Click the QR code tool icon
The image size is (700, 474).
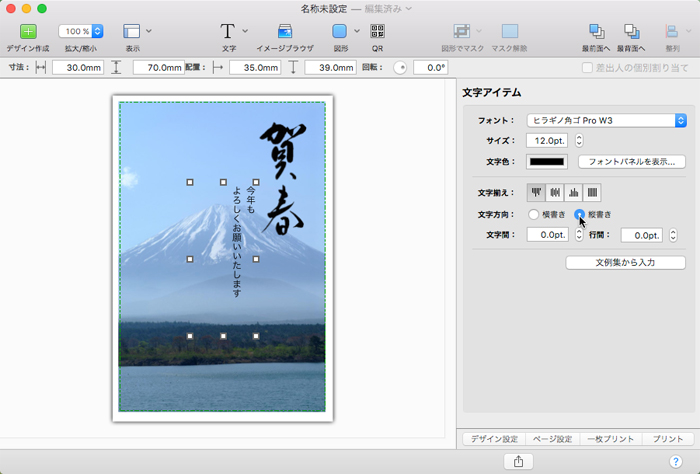click(x=377, y=32)
